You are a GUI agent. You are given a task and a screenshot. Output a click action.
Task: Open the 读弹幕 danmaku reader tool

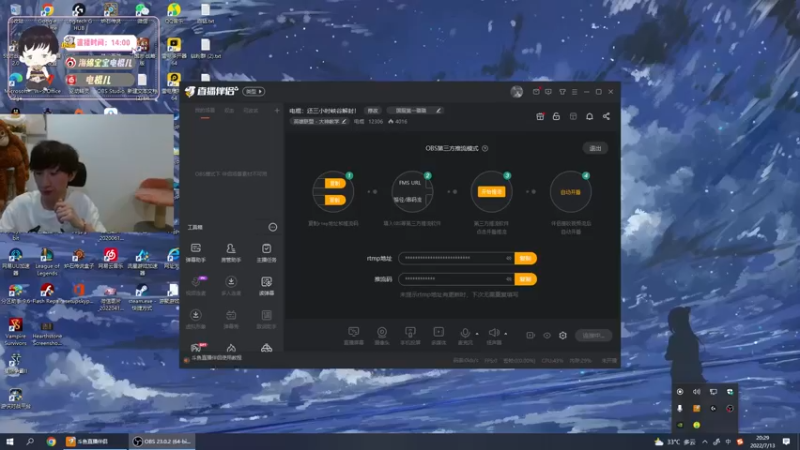[x=266, y=286]
